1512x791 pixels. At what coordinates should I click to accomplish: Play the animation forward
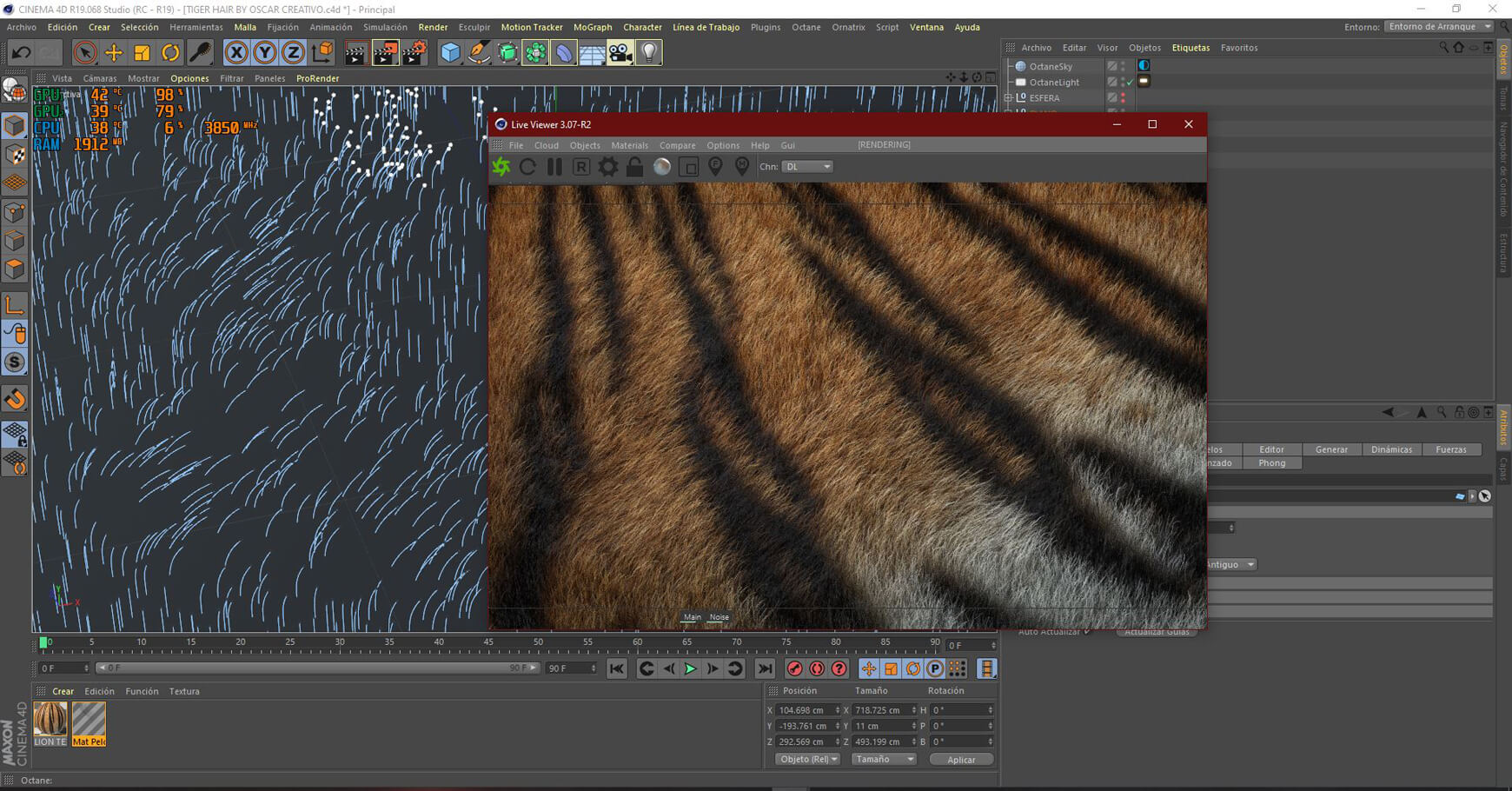(x=691, y=668)
